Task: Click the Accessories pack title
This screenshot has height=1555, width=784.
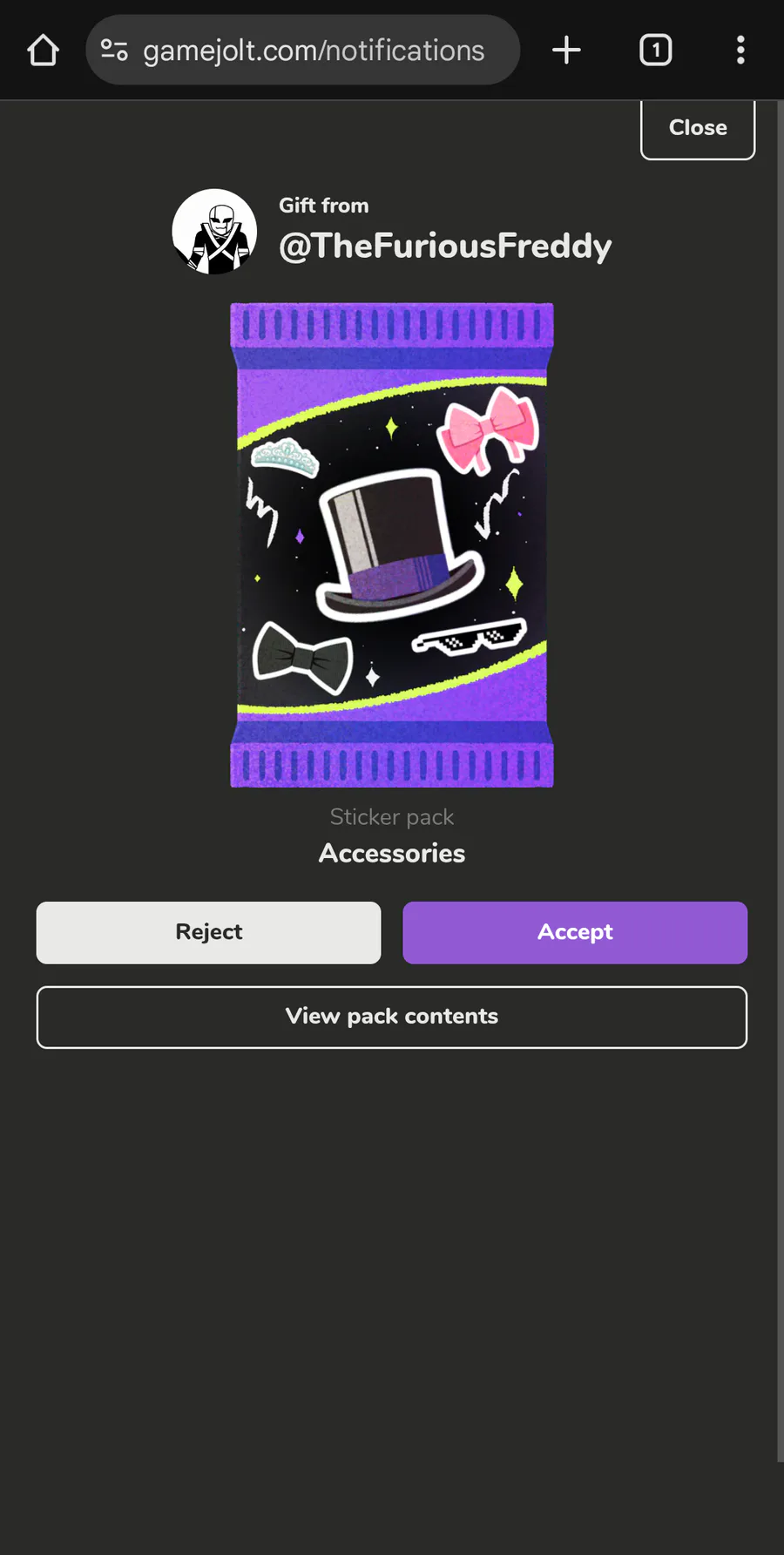Action: click(x=392, y=853)
